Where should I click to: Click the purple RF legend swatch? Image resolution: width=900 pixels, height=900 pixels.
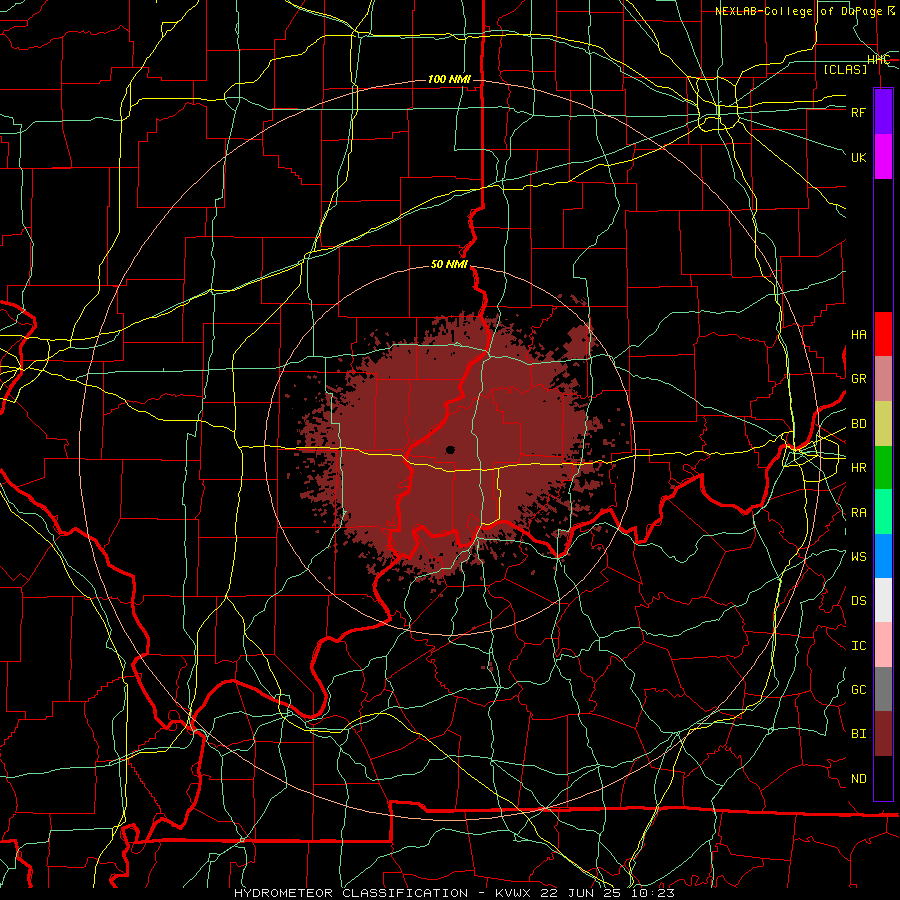pyautogui.click(x=883, y=112)
